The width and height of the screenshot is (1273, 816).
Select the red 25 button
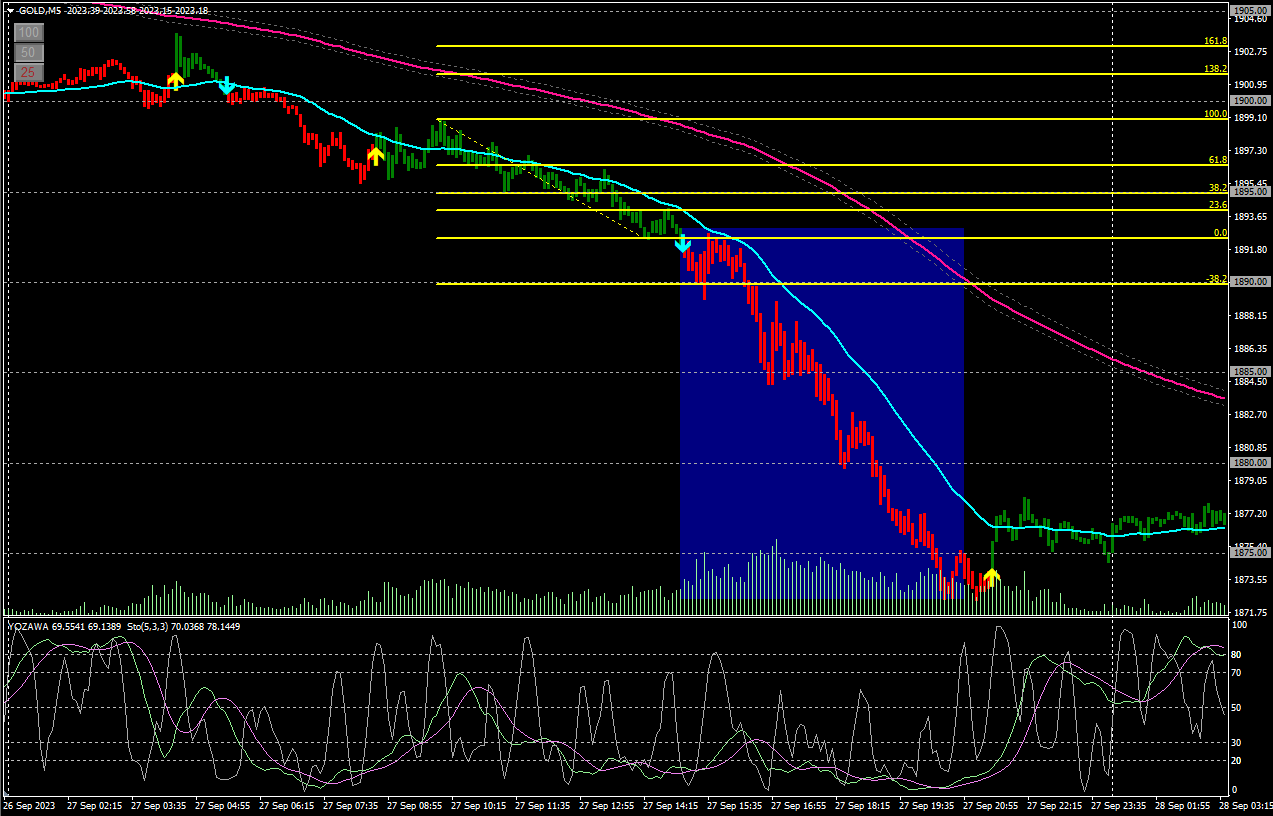pos(28,73)
